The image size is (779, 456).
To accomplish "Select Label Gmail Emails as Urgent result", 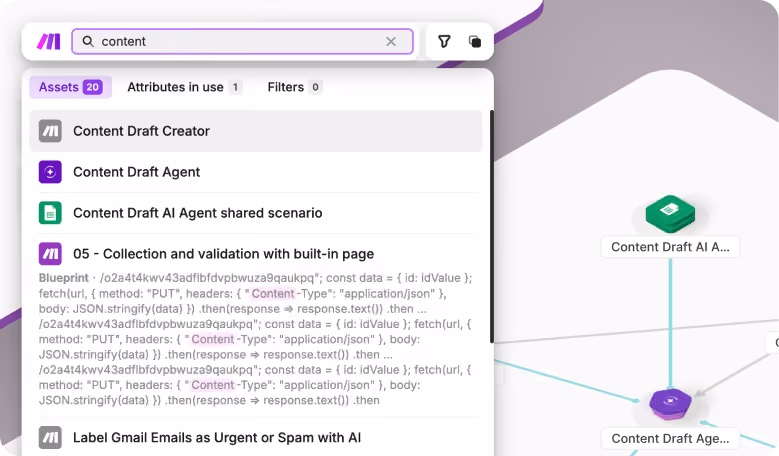I will [256, 438].
